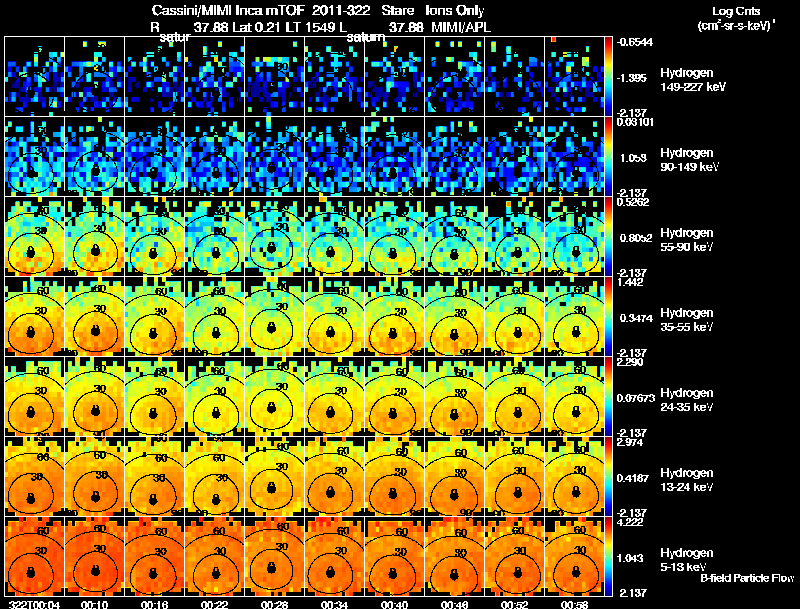This screenshot has width=800, height=609.
Task: Click the 0.03101 color scale value
Action: coord(635,122)
